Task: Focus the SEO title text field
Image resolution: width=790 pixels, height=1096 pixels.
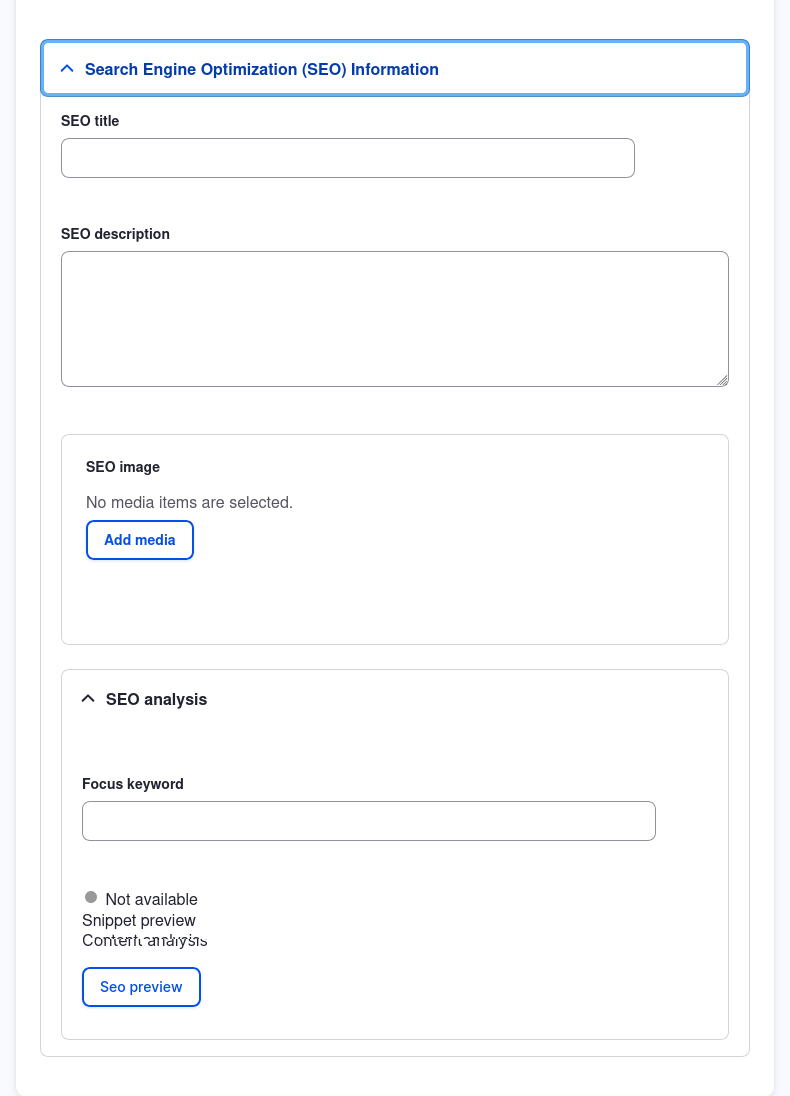Action: point(347,157)
